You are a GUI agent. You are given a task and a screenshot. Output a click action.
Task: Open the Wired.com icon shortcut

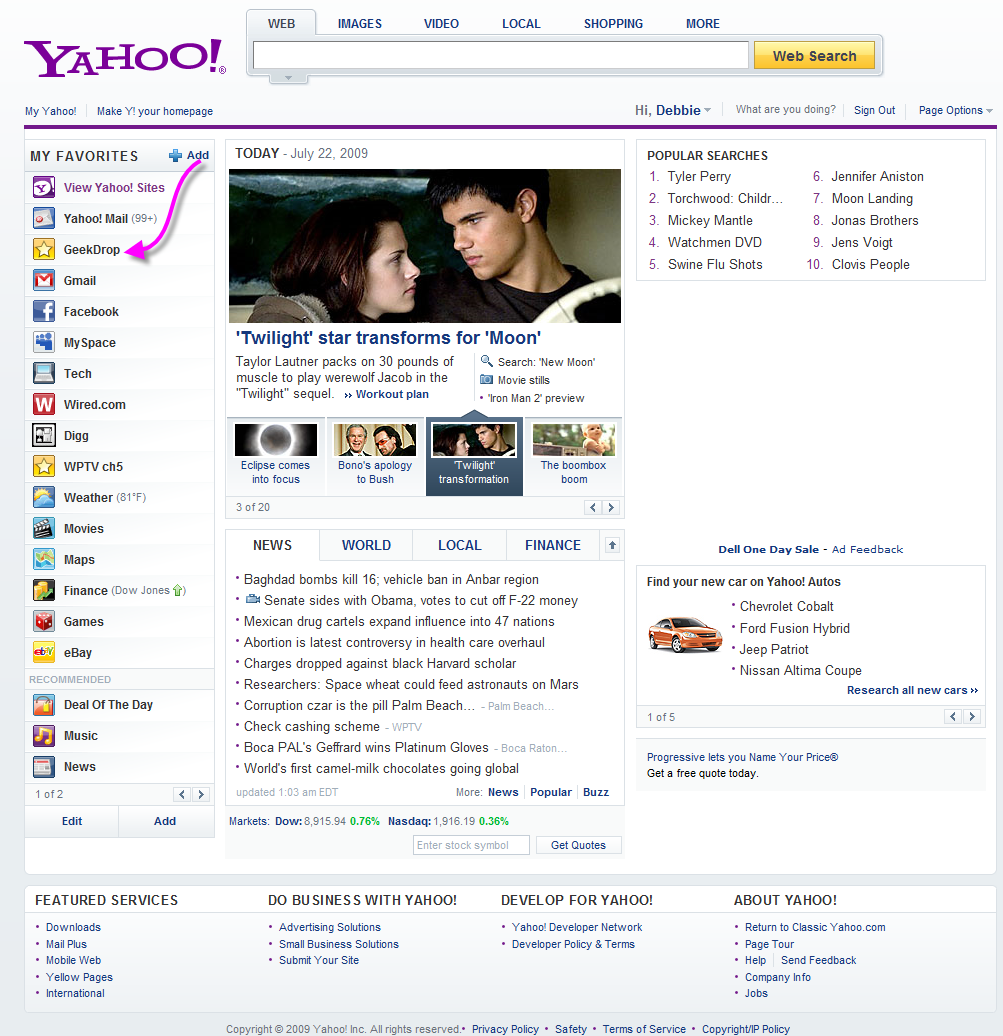44,405
